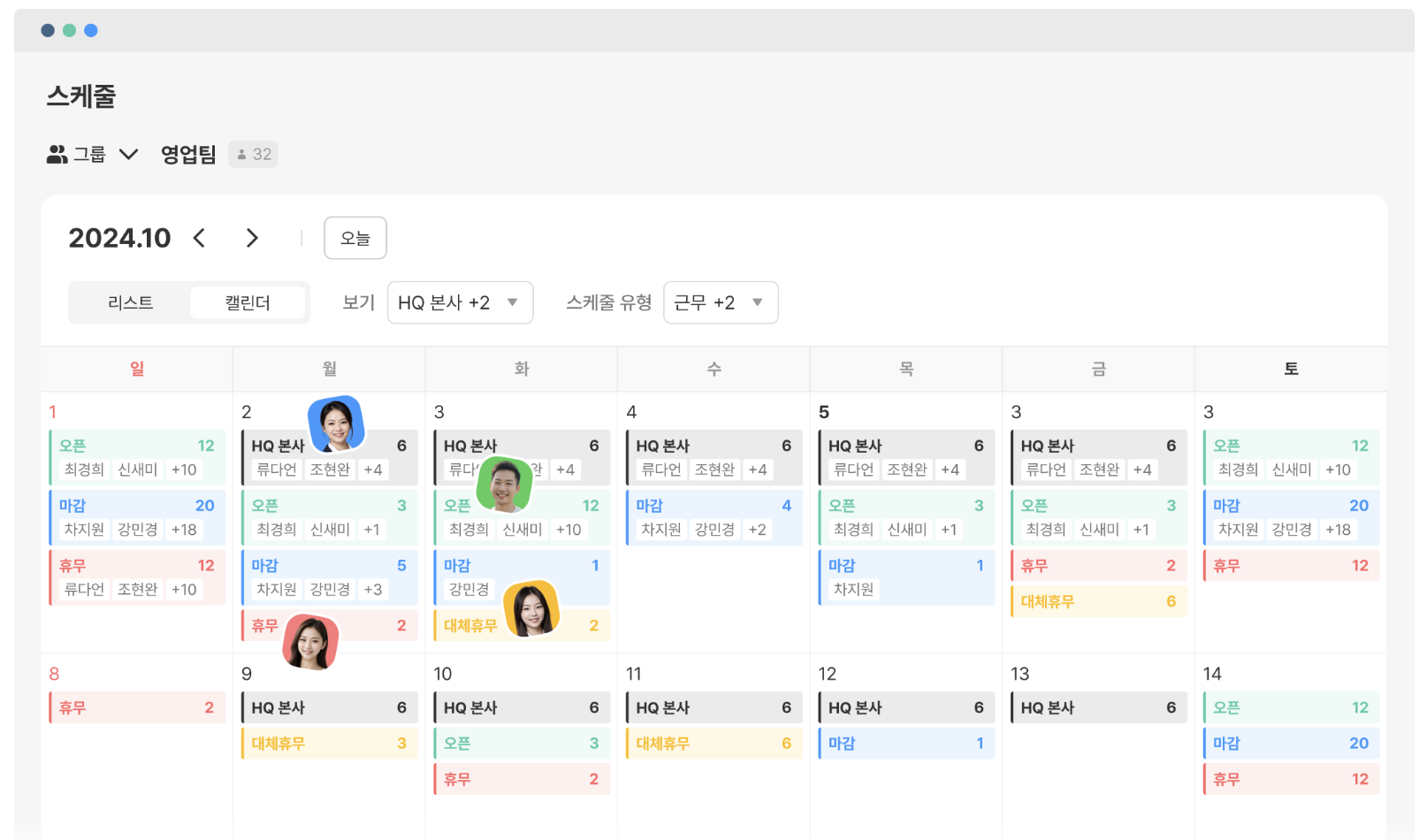Open 휴무 12 entry on Sunday 1

coord(137,577)
